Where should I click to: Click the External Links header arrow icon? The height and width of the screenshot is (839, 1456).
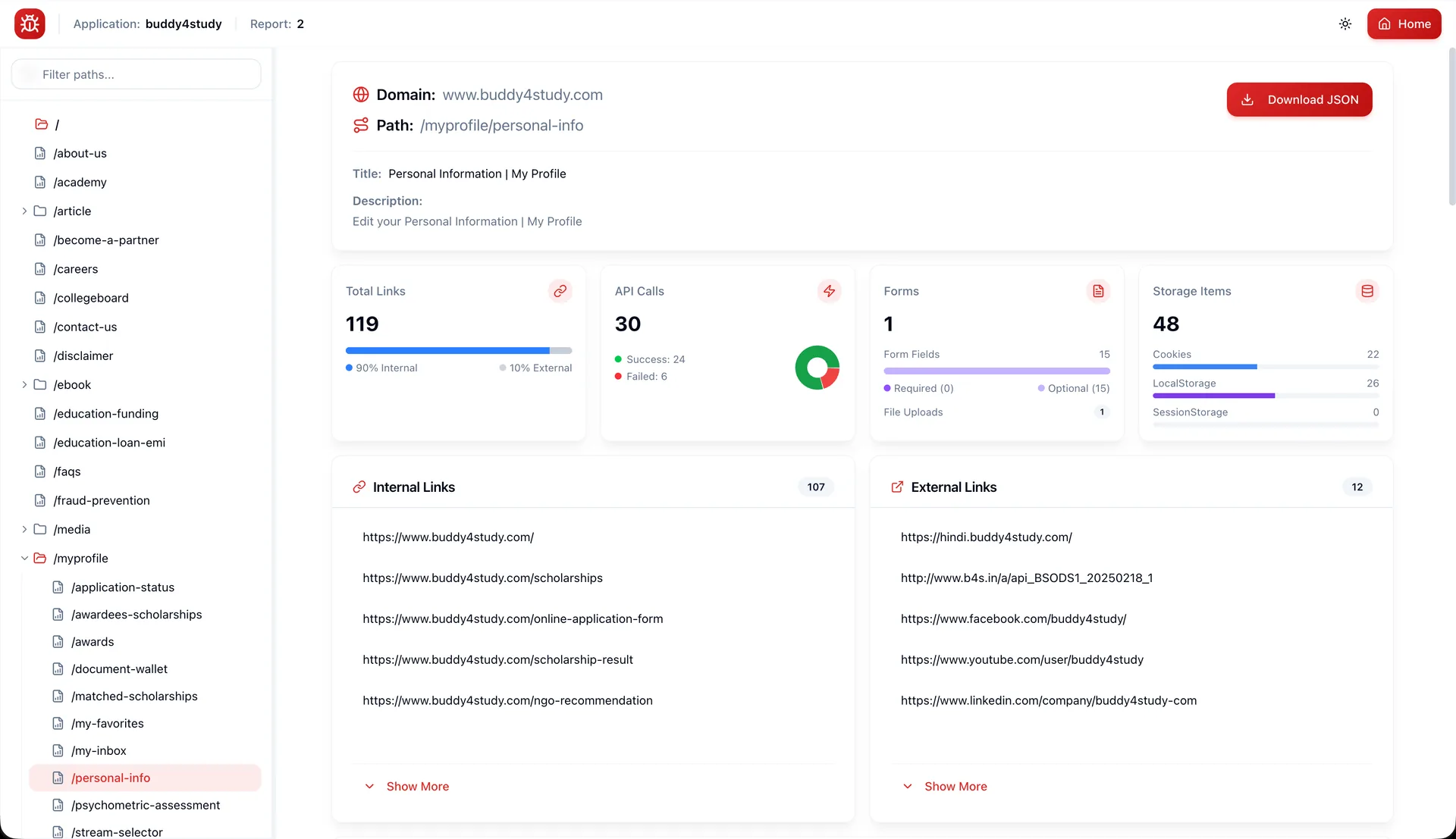897,487
